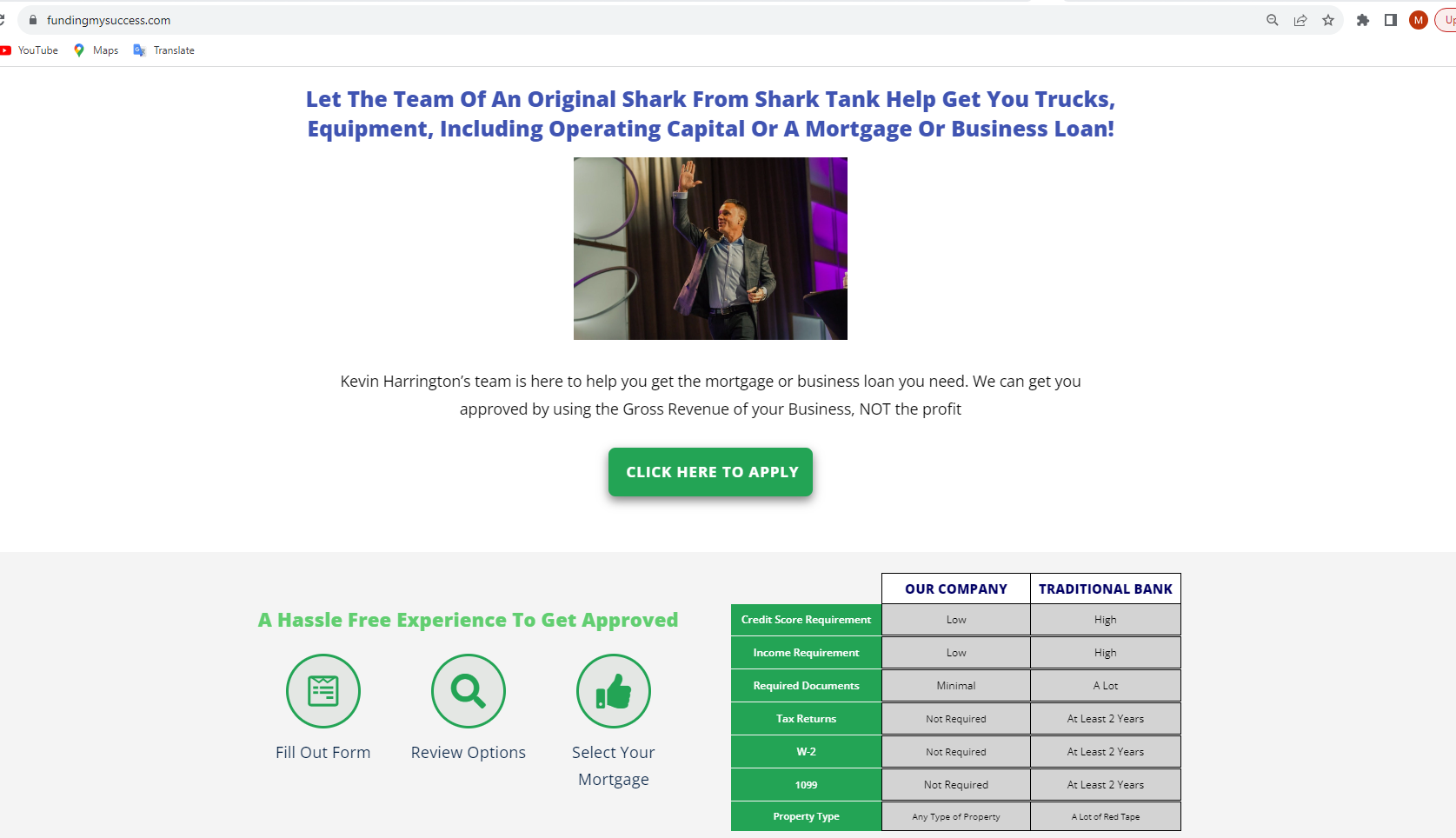The image size is (1456, 838).
Task: Click the 'Review Options' label
Action: [469, 753]
